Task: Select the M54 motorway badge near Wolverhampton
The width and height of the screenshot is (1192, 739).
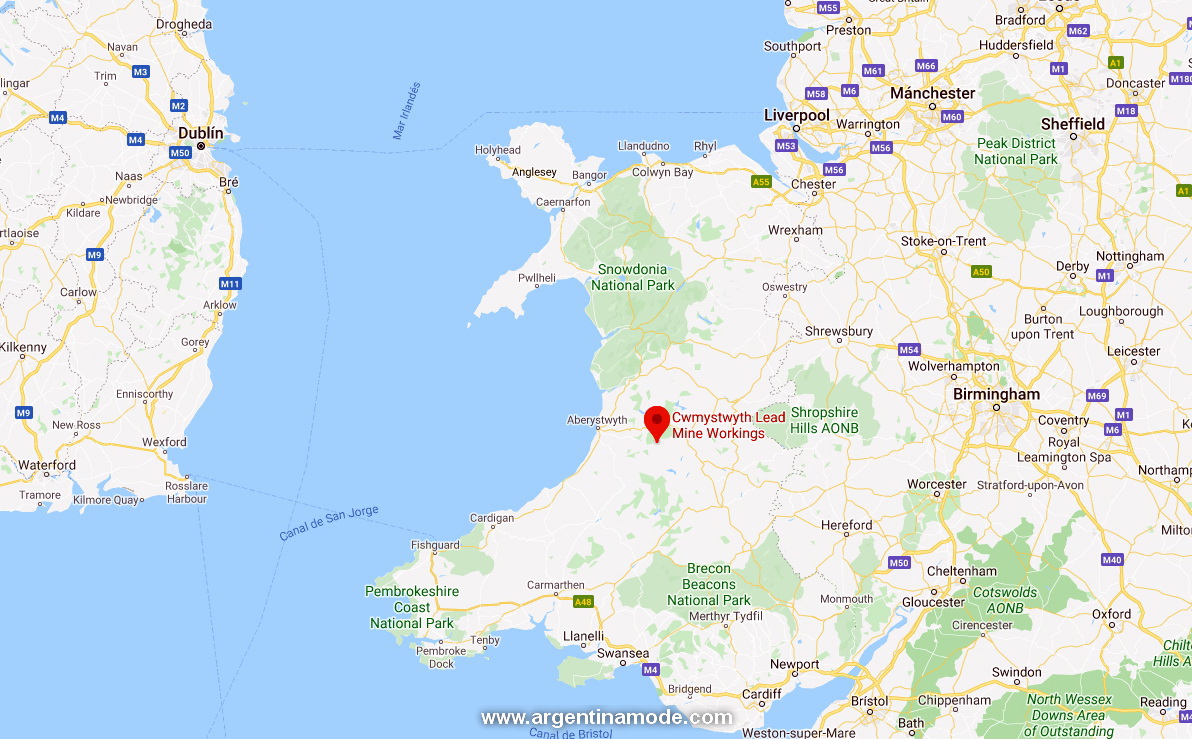Action: tap(909, 350)
